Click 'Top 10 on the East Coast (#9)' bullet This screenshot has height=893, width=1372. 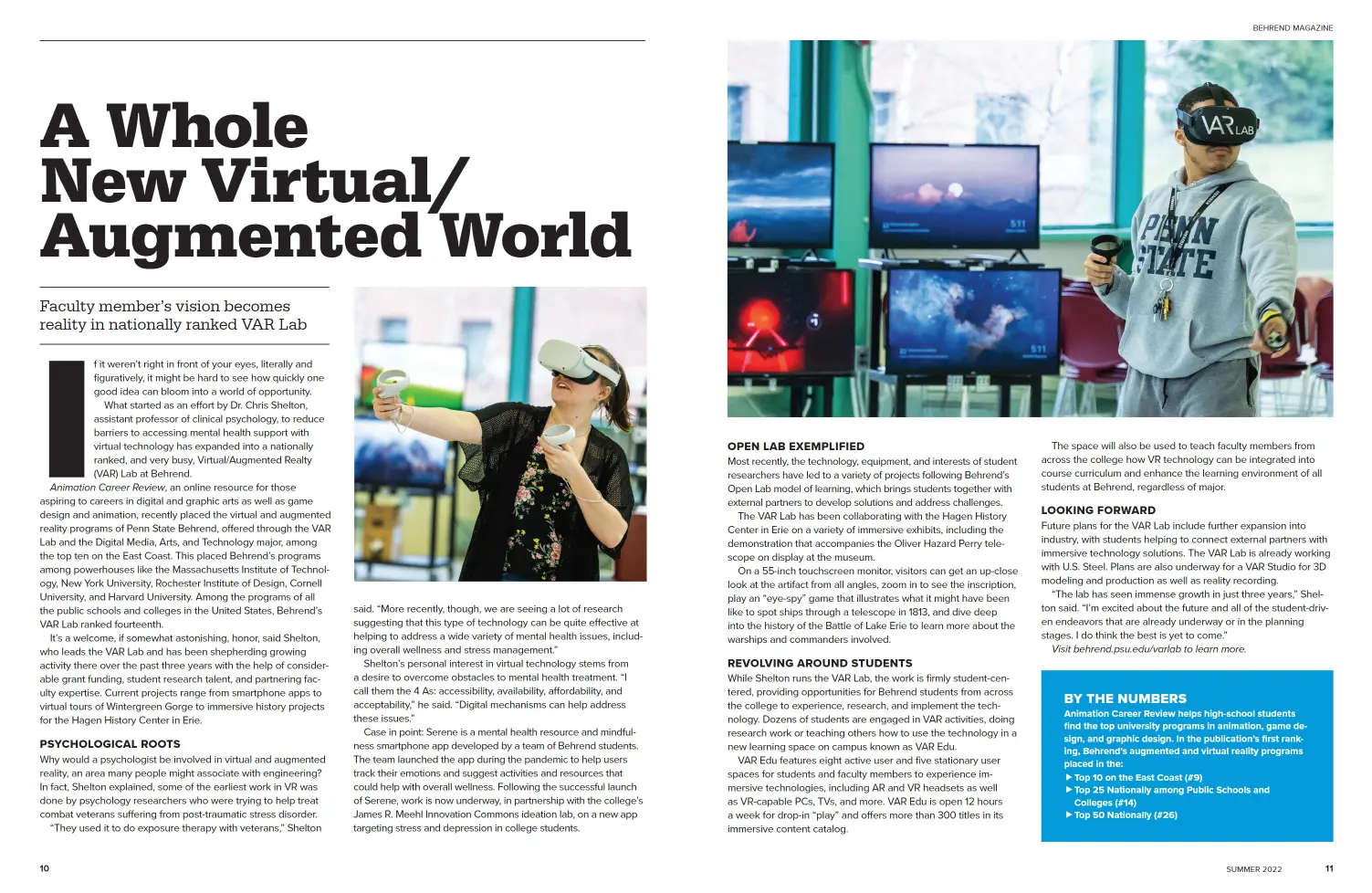pyautogui.click(x=1138, y=778)
